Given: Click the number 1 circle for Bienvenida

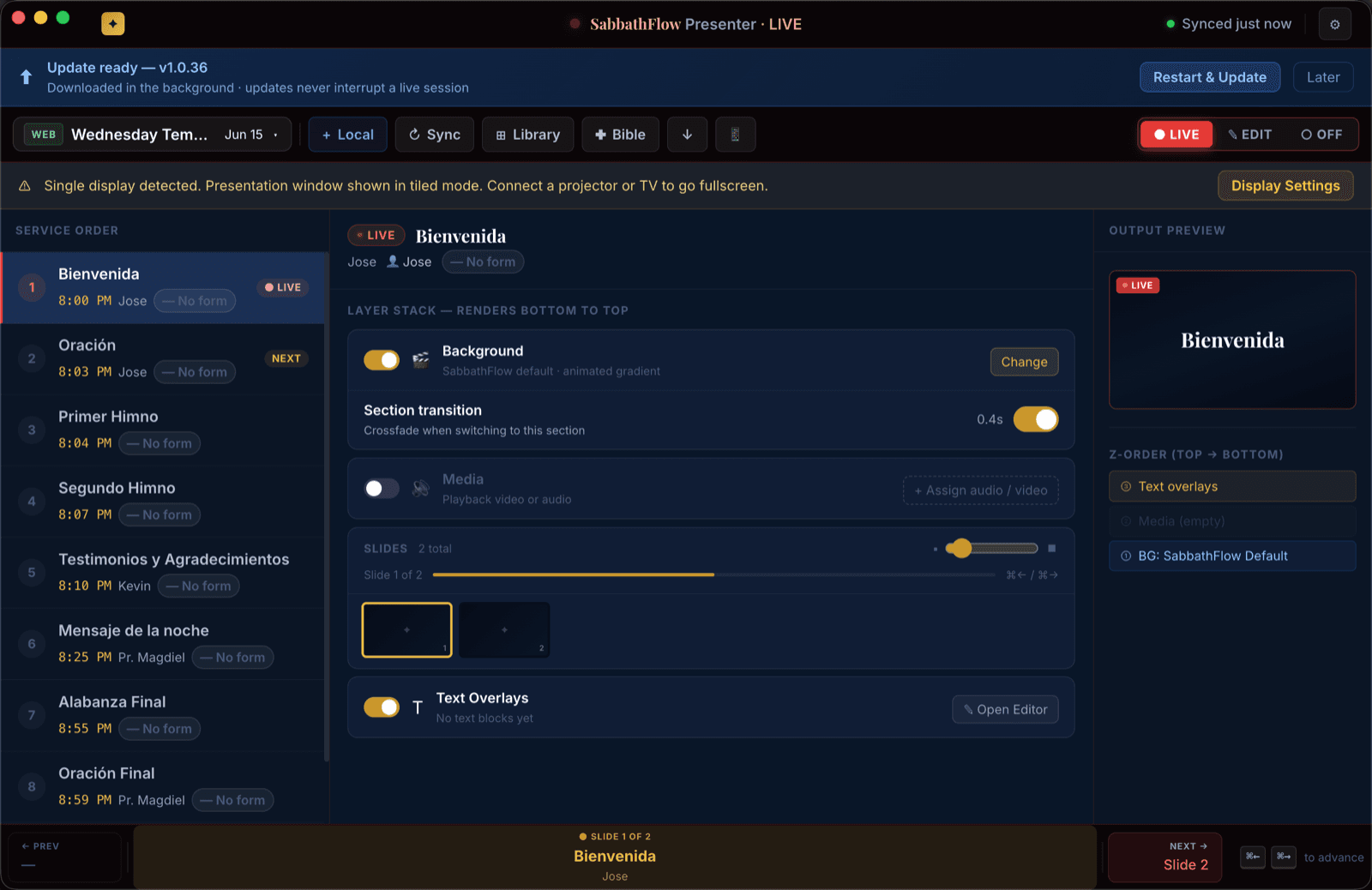Looking at the screenshot, I should [32, 287].
